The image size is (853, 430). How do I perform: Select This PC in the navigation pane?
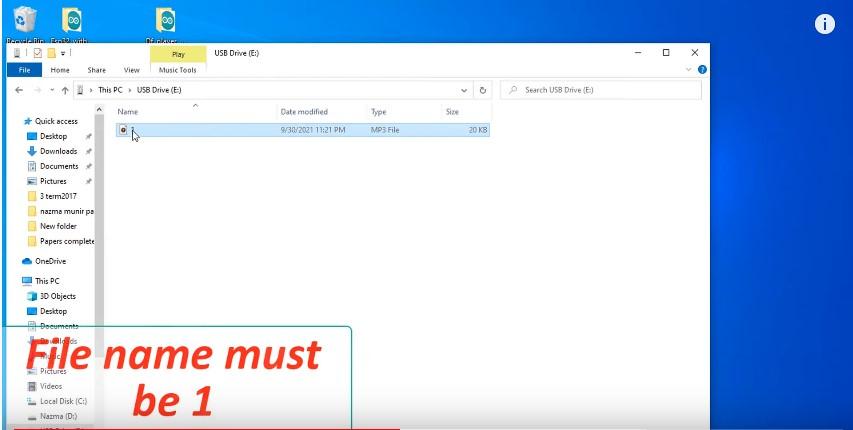click(47, 281)
